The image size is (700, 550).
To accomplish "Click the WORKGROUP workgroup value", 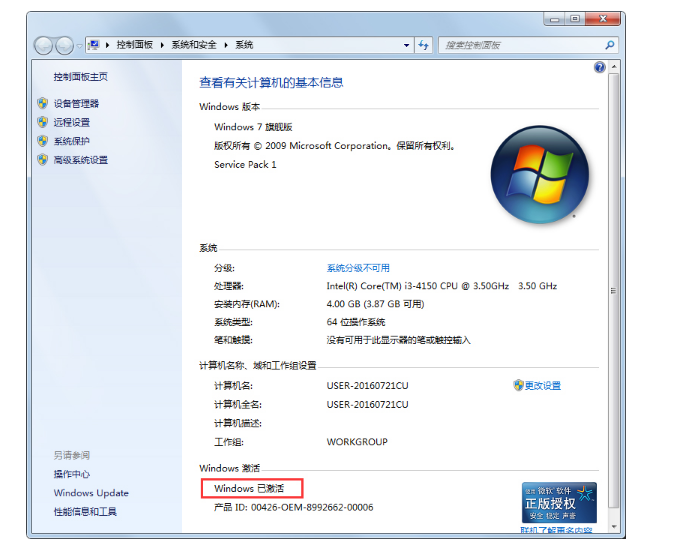I will coord(357,442).
